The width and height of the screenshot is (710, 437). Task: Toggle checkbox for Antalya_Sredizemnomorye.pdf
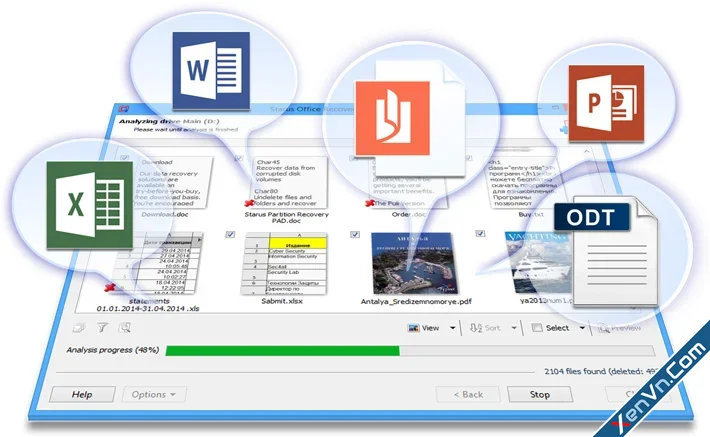point(355,234)
